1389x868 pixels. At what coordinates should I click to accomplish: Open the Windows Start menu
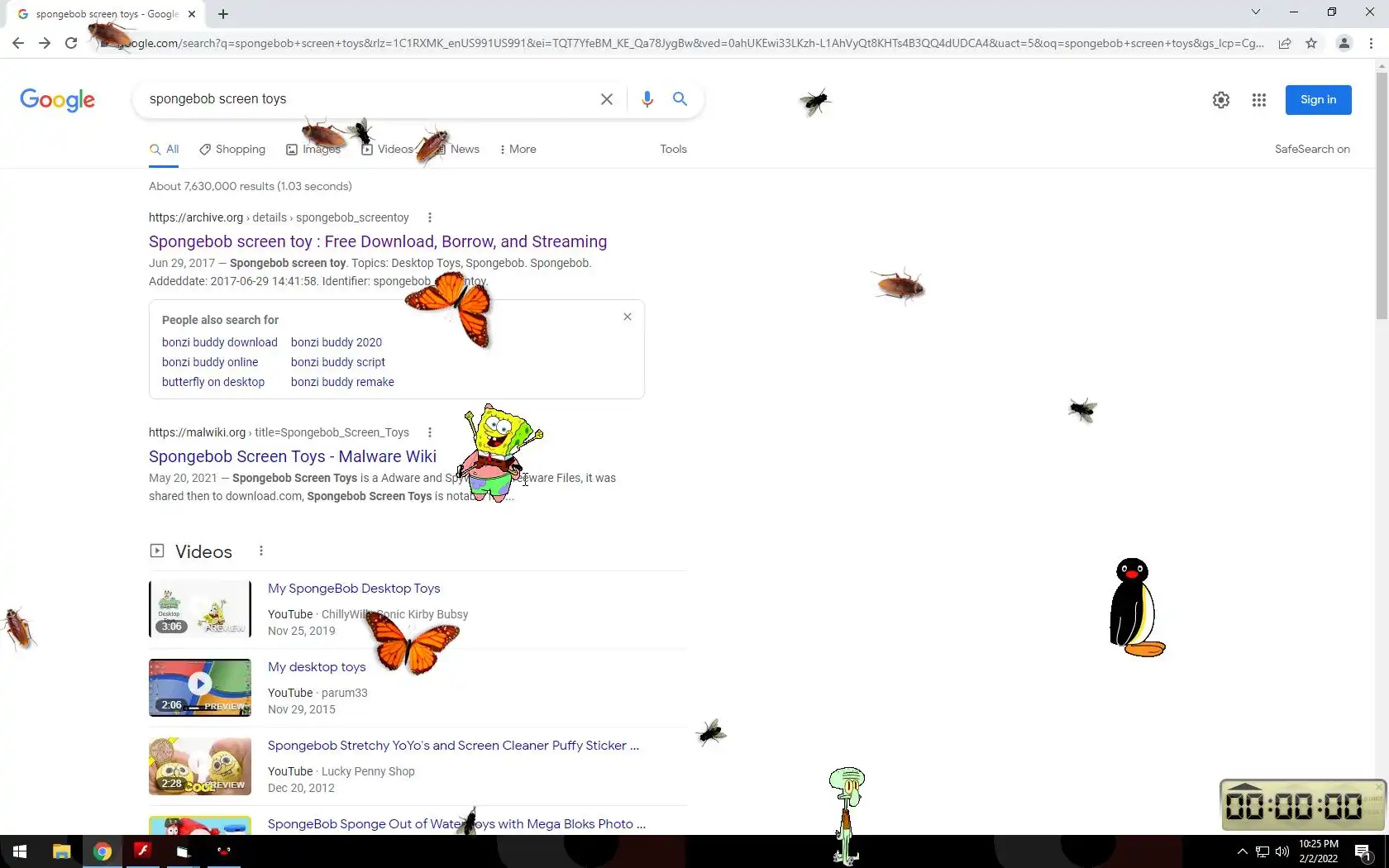tap(20, 851)
